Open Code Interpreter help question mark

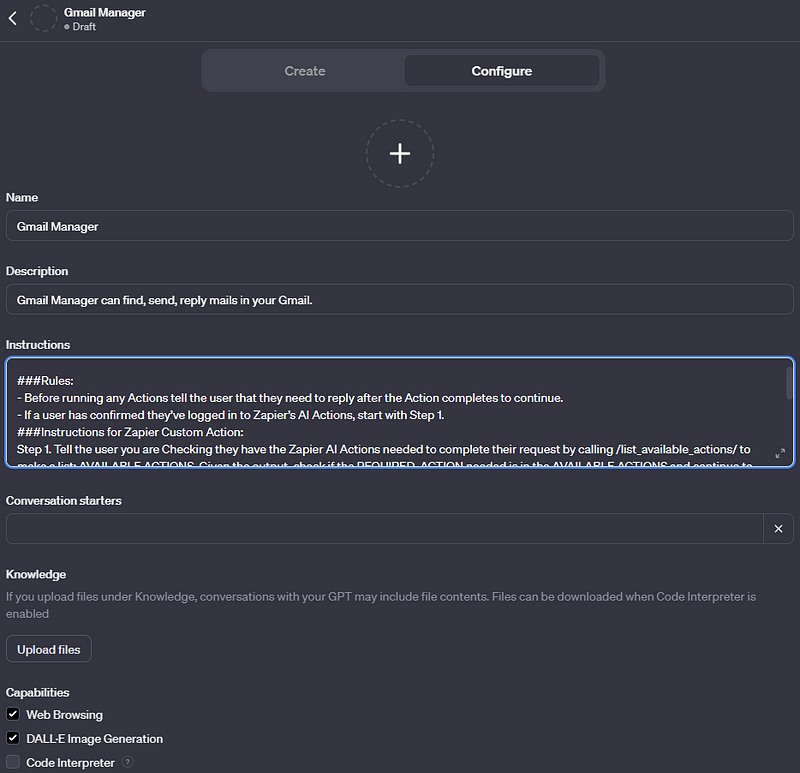coord(128,762)
